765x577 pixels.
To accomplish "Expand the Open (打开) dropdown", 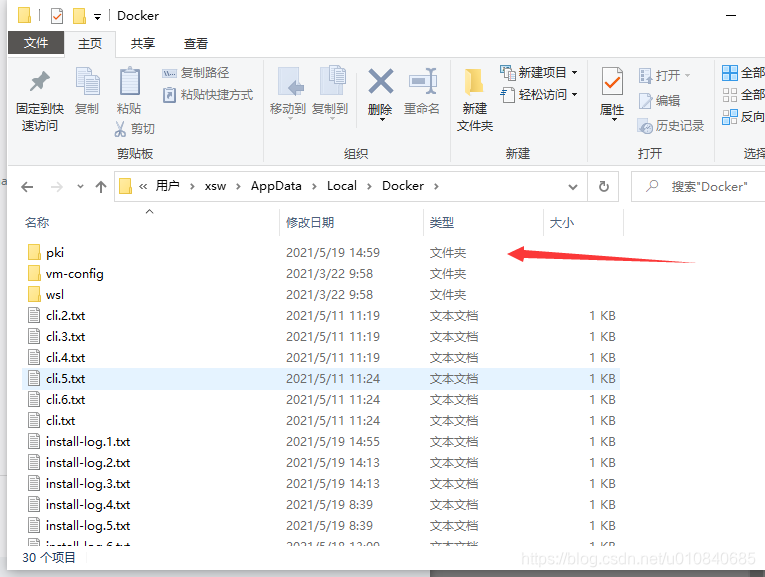I will coord(687,75).
